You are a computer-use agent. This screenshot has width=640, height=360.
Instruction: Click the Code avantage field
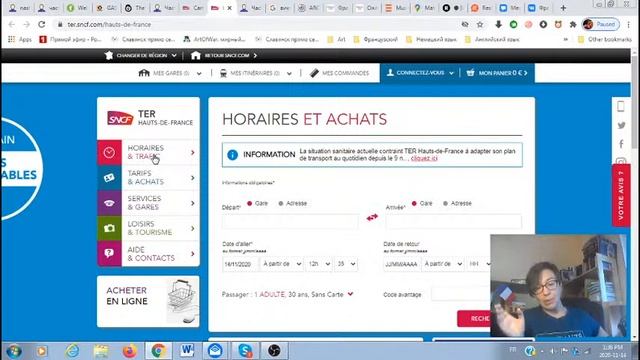point(461,294)
